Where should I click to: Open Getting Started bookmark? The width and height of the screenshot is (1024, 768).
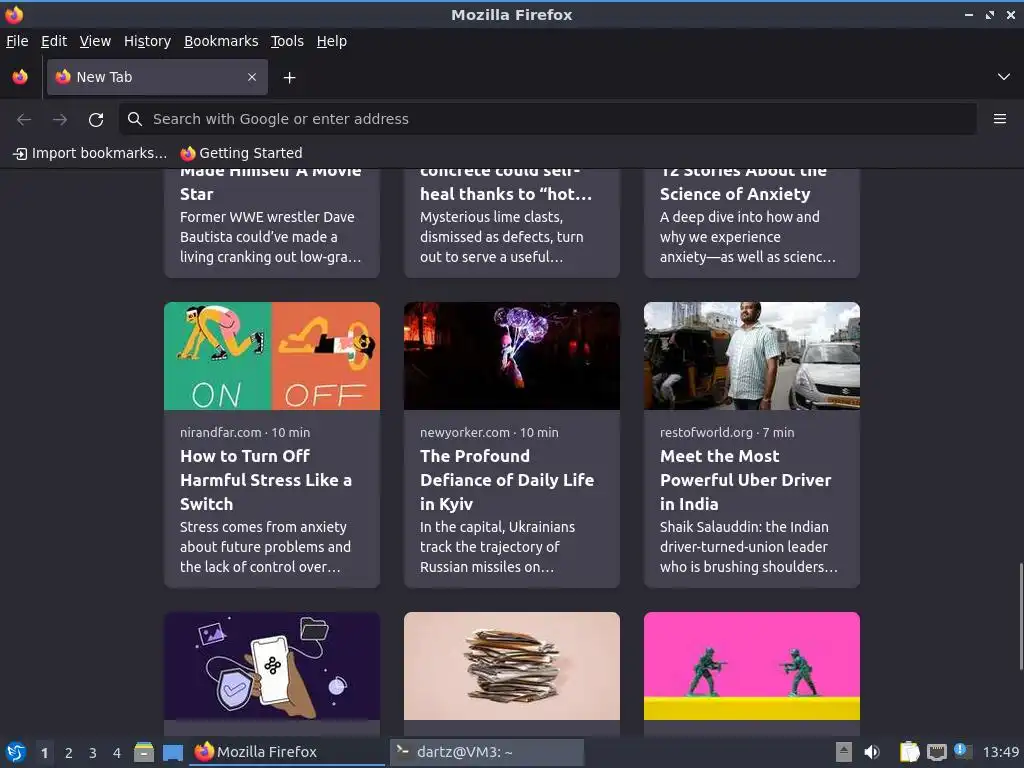[x=242, y=153]
